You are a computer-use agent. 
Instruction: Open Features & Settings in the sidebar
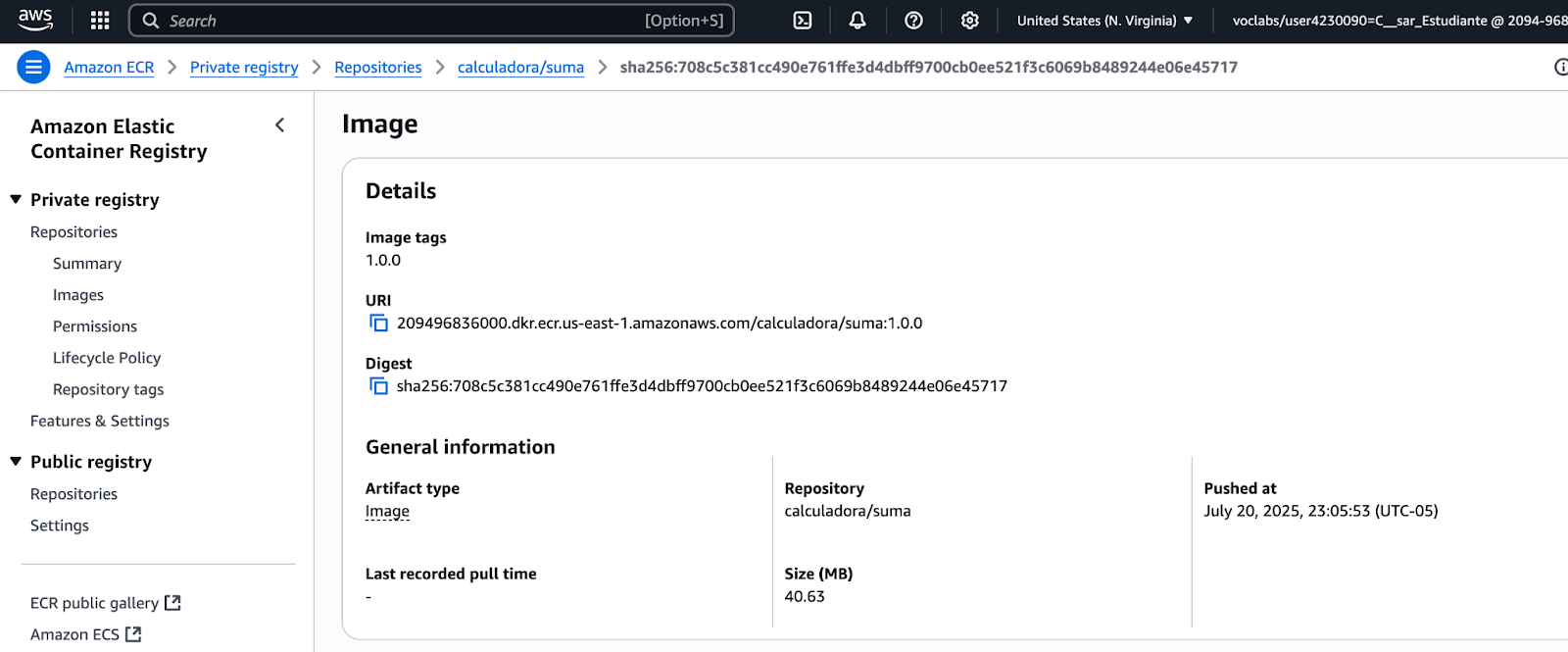100,420
